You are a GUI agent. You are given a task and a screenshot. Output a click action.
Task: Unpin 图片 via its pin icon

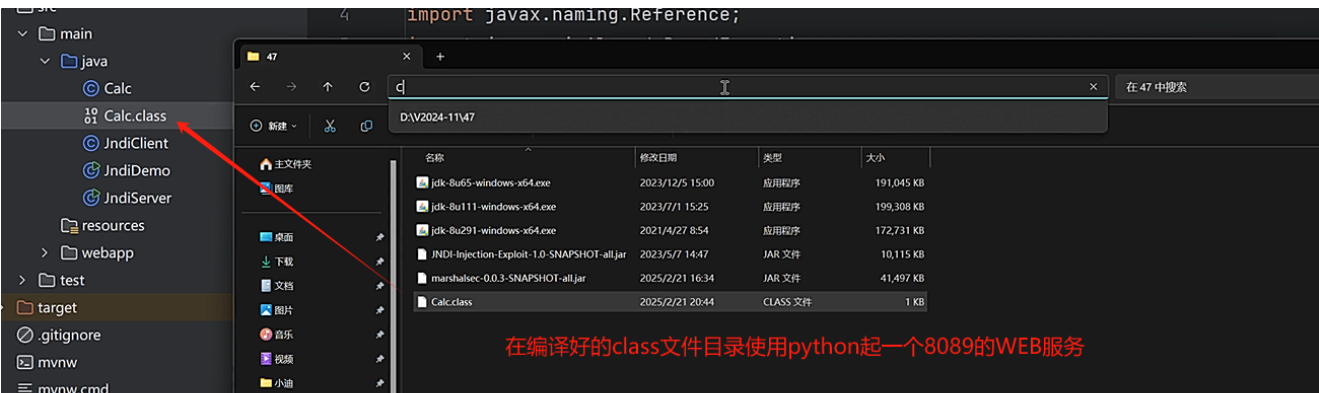coord(379,310)
